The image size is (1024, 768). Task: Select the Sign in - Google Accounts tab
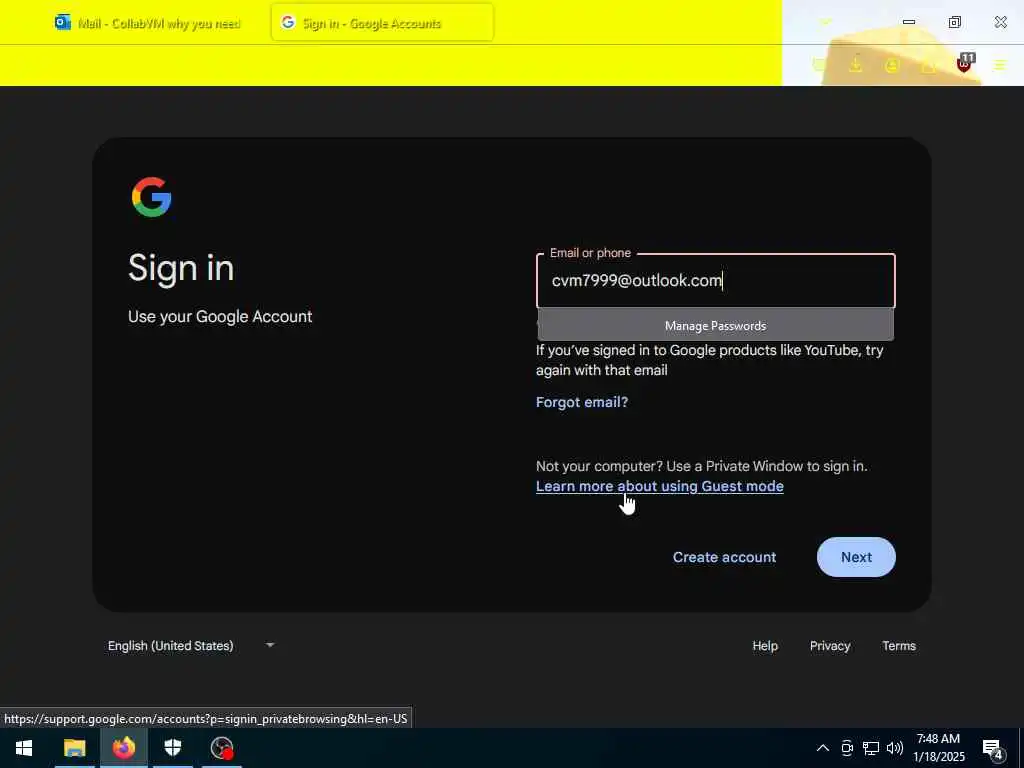tap(382, 23)
